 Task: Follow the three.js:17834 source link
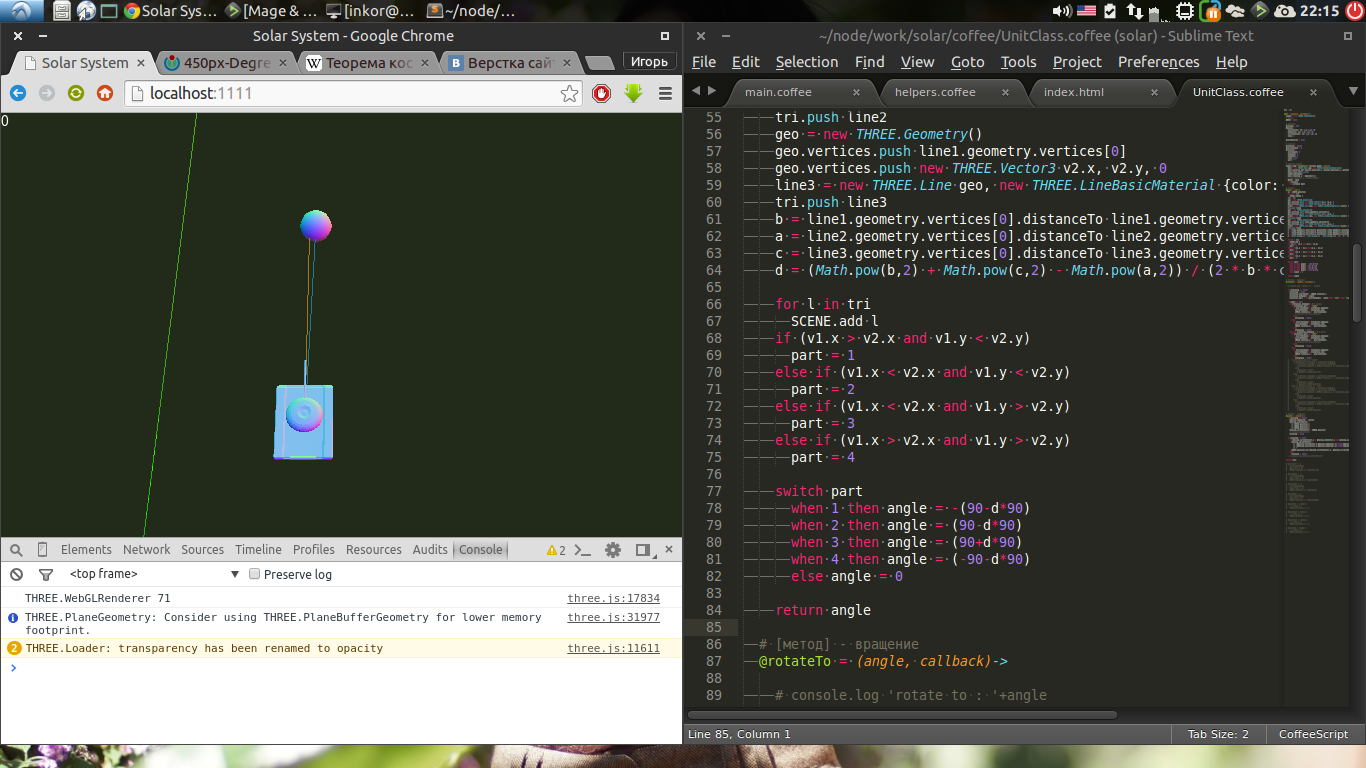pos(614,599)
